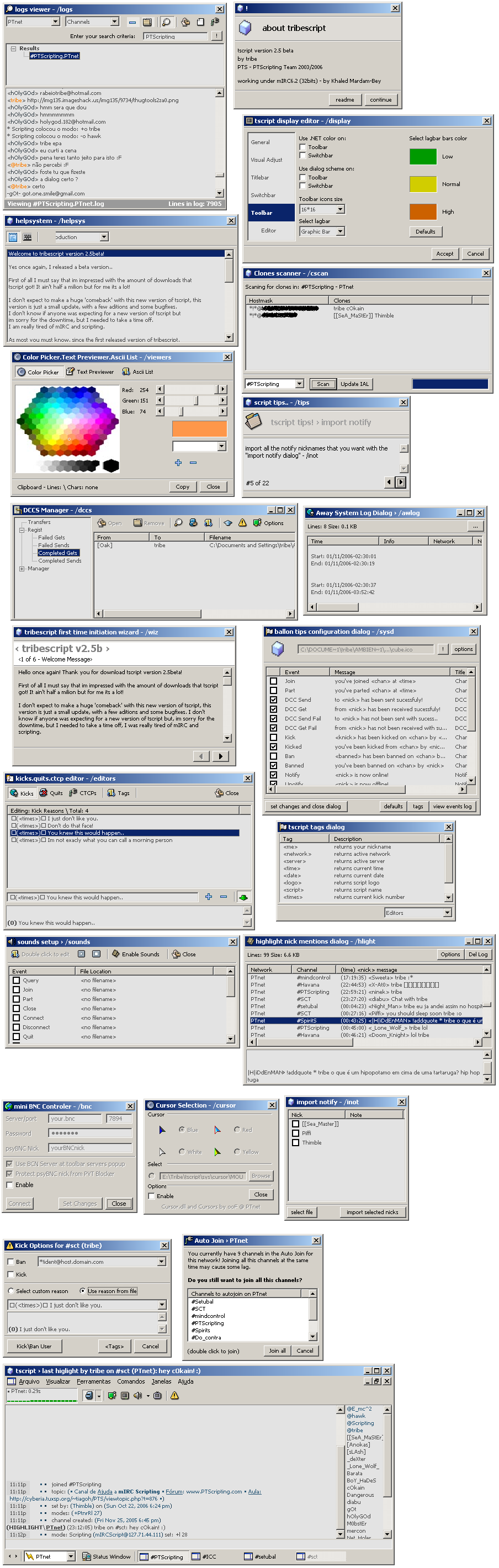
Task: Toggle Enable checkbox in mini BNC Controler
Action: [9, 1184]
